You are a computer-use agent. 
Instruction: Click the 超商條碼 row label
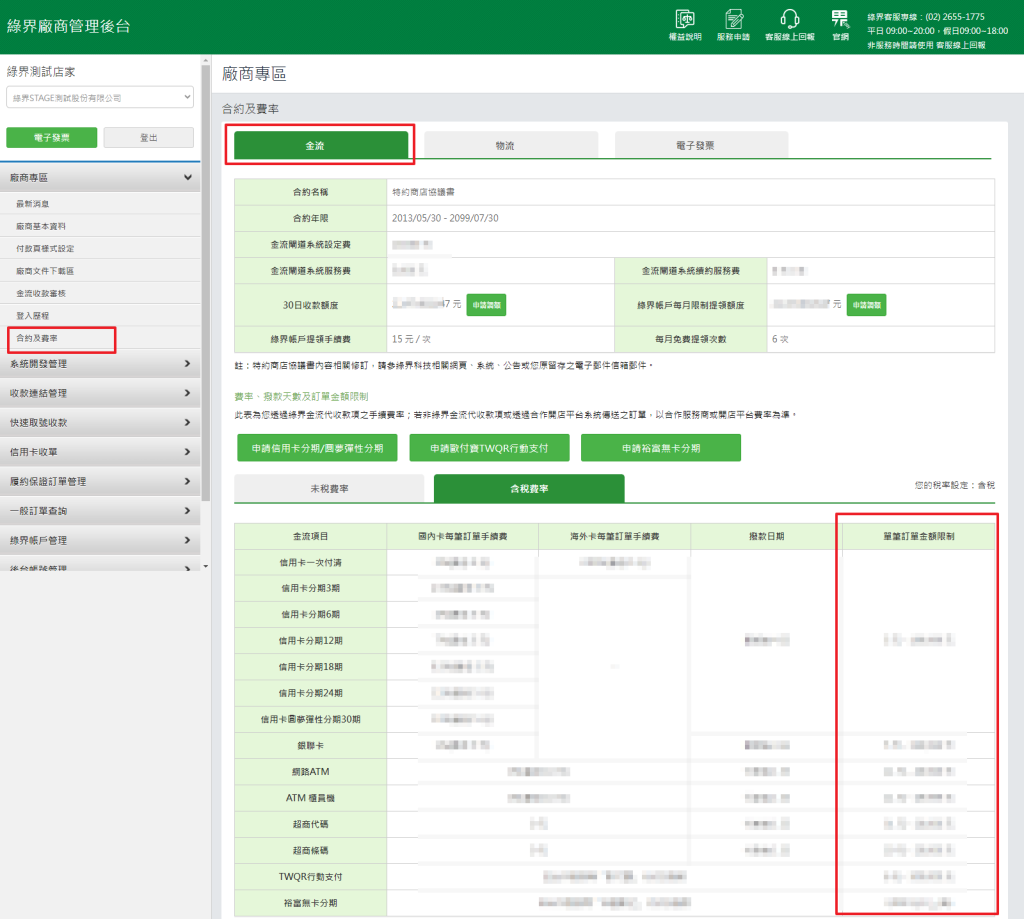pos(310,850)
